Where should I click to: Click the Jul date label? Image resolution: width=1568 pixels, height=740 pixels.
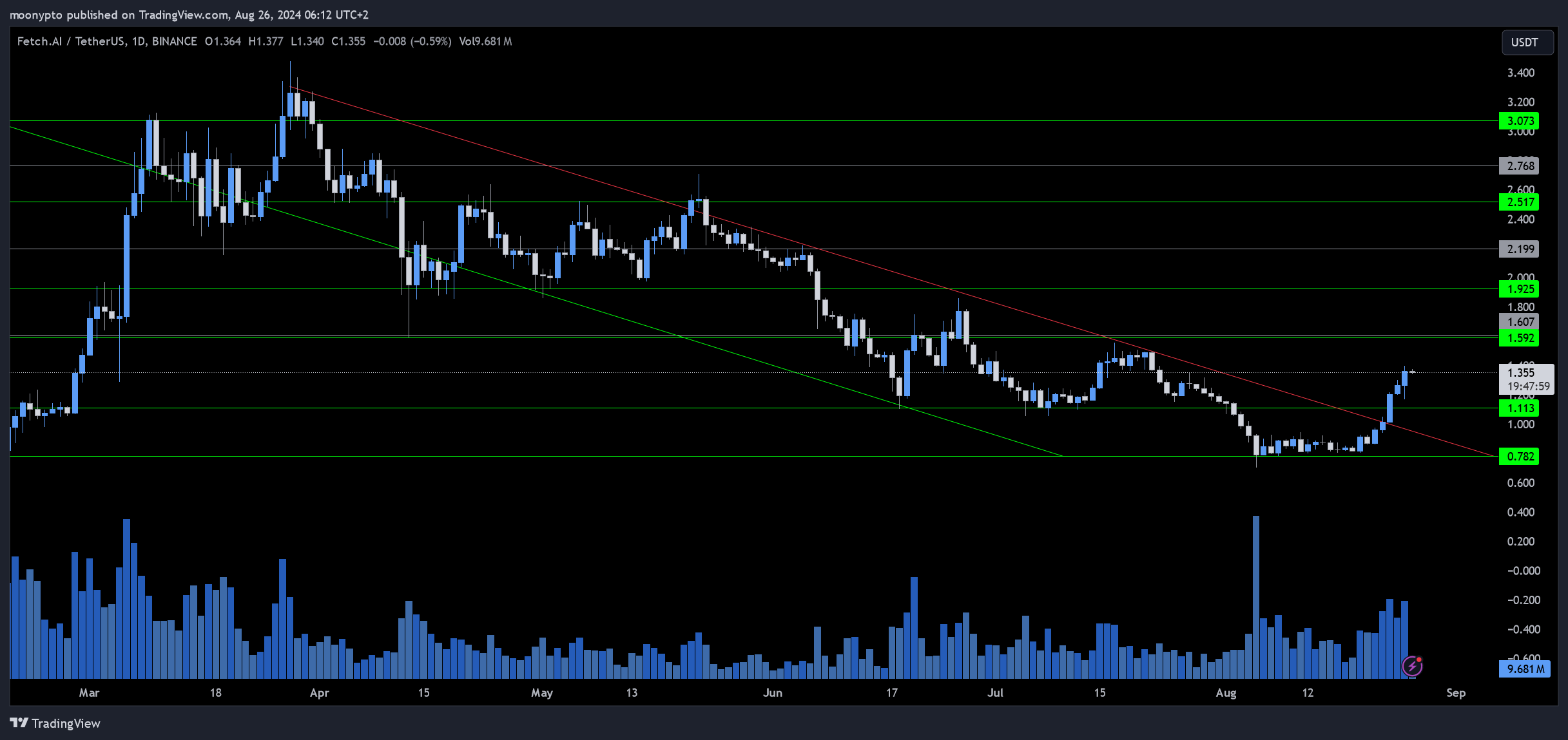(x=996, y=693)
